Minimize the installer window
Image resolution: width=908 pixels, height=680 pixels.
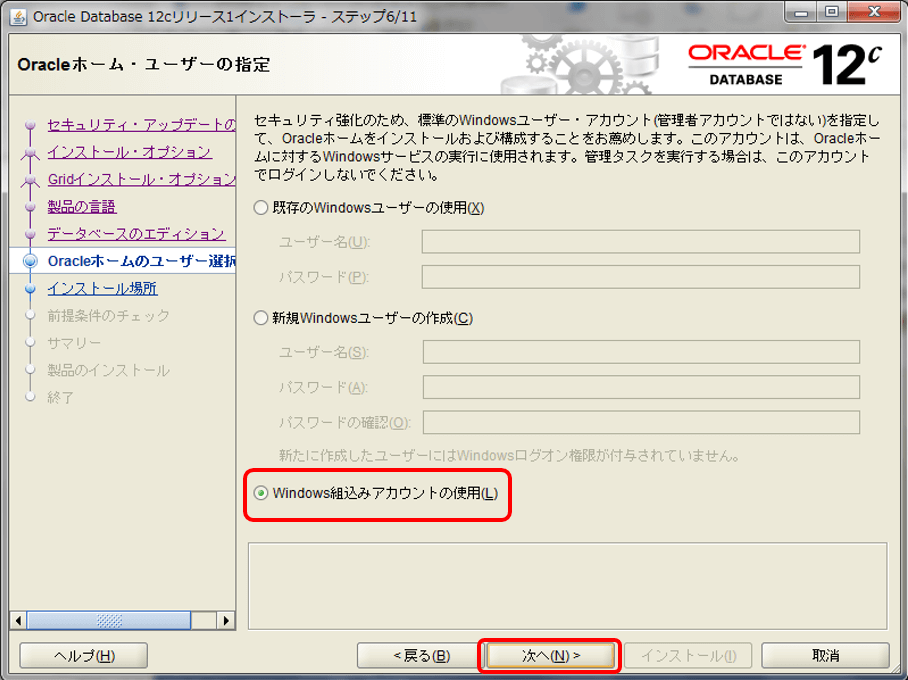click(x=801, y=12)
